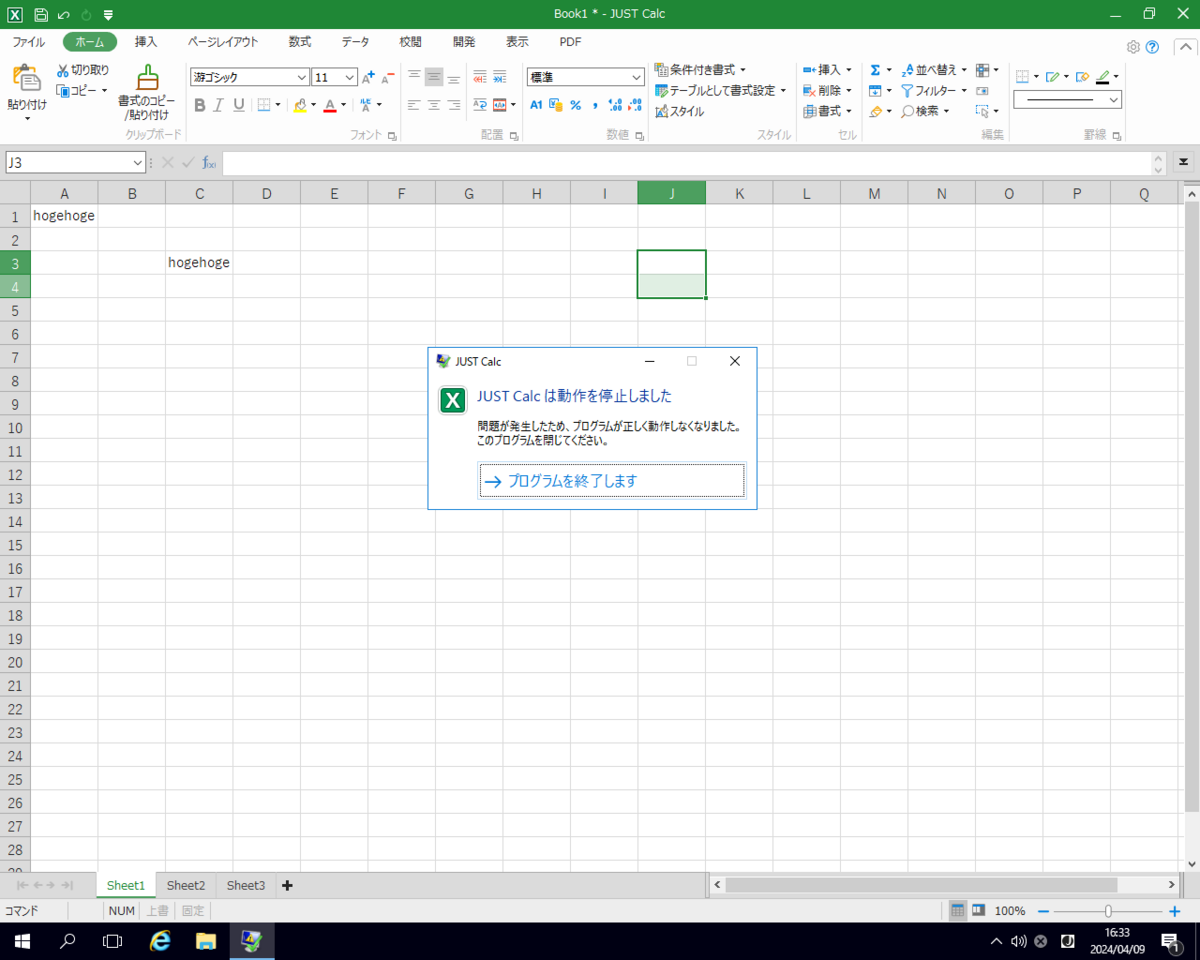Increase font size with the A+ icon

click(368, 77)
